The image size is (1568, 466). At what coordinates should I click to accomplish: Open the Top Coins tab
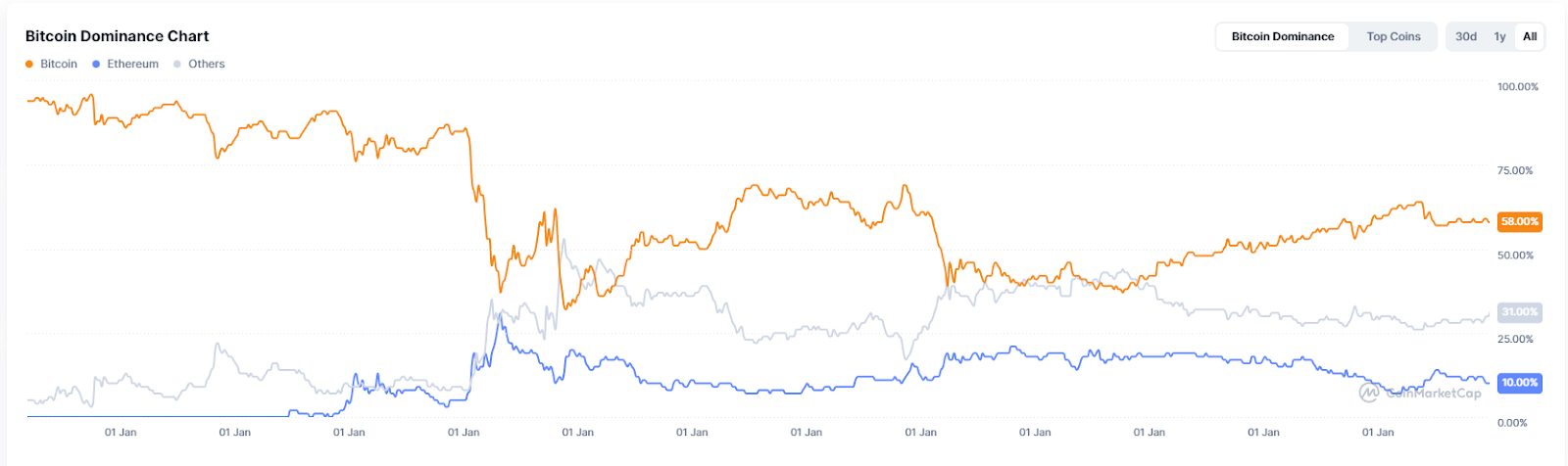(1393, 37)
